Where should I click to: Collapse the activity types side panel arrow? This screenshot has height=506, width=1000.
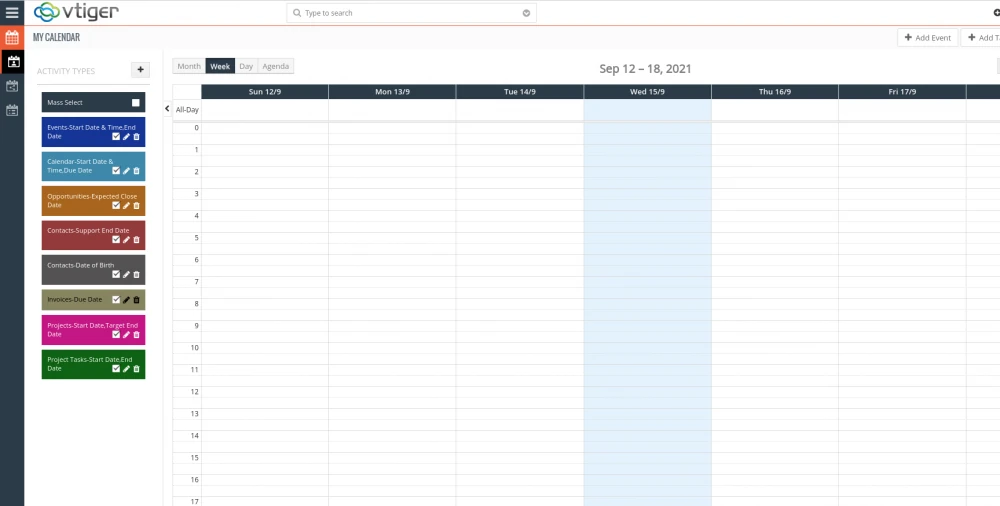(167, 108)
